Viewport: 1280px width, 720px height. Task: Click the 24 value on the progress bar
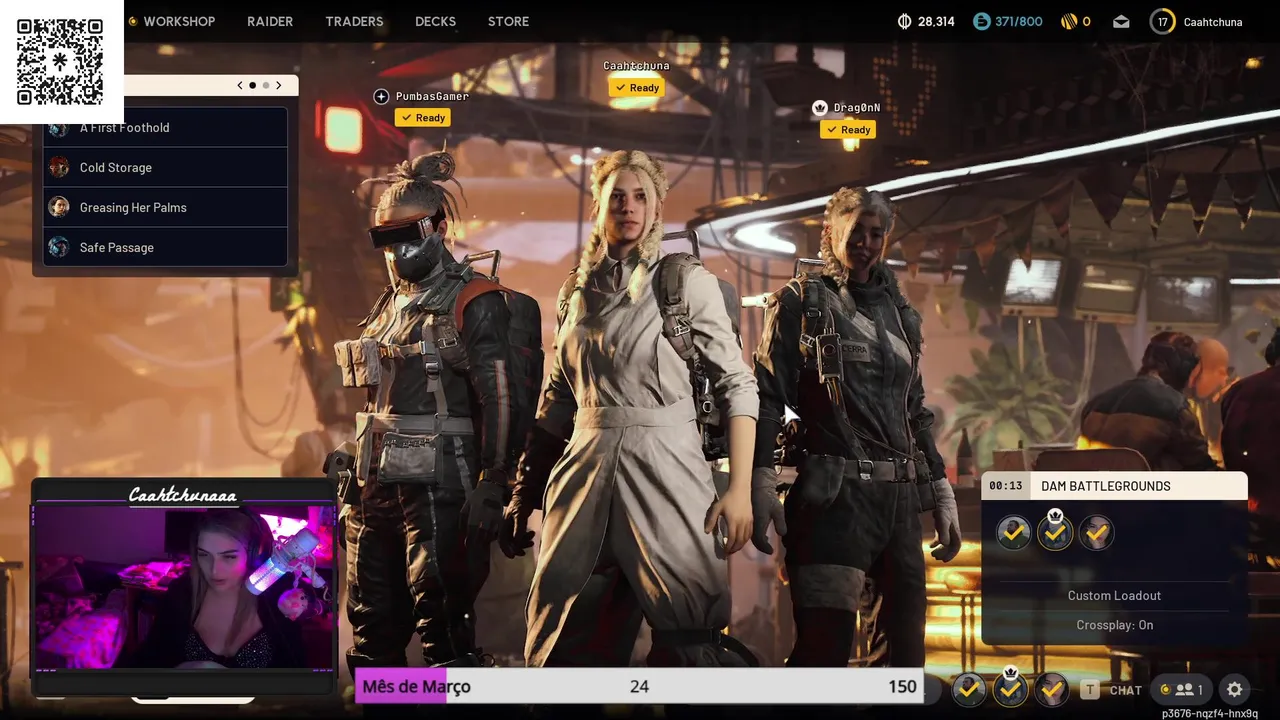(x=639, y=686)
